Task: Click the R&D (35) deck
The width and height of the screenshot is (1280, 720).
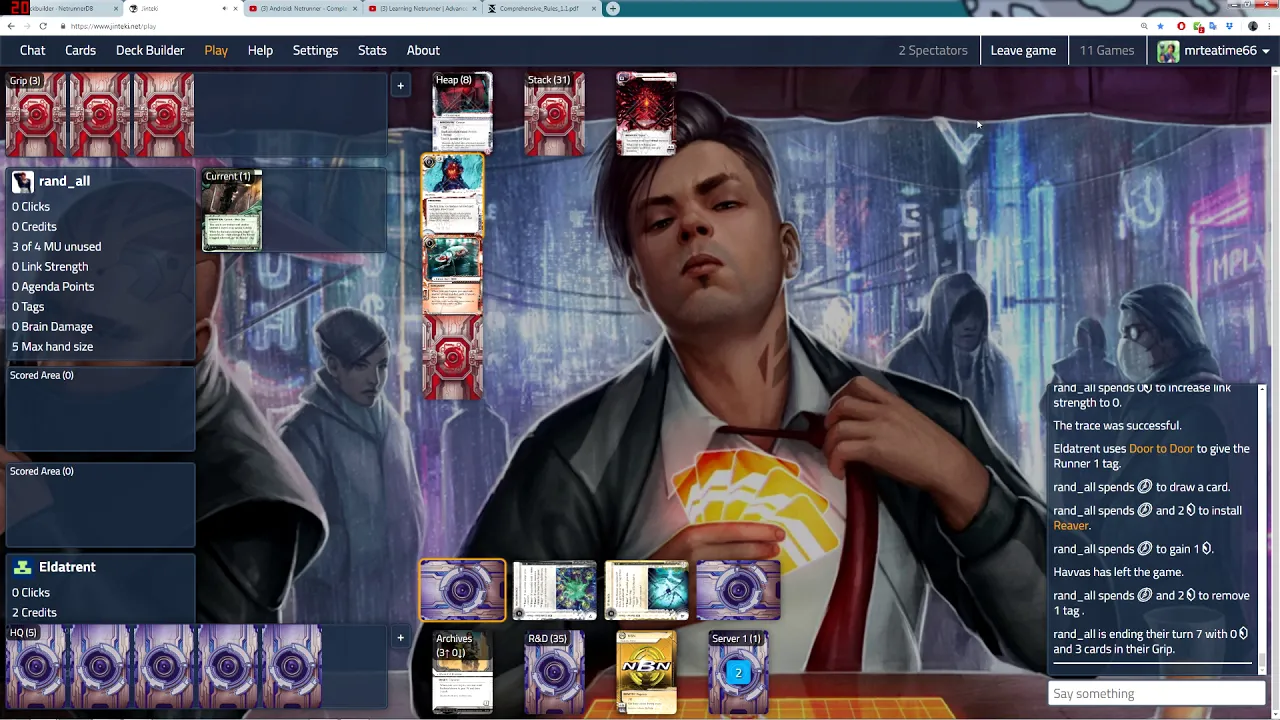Action: tap(554, 672)
